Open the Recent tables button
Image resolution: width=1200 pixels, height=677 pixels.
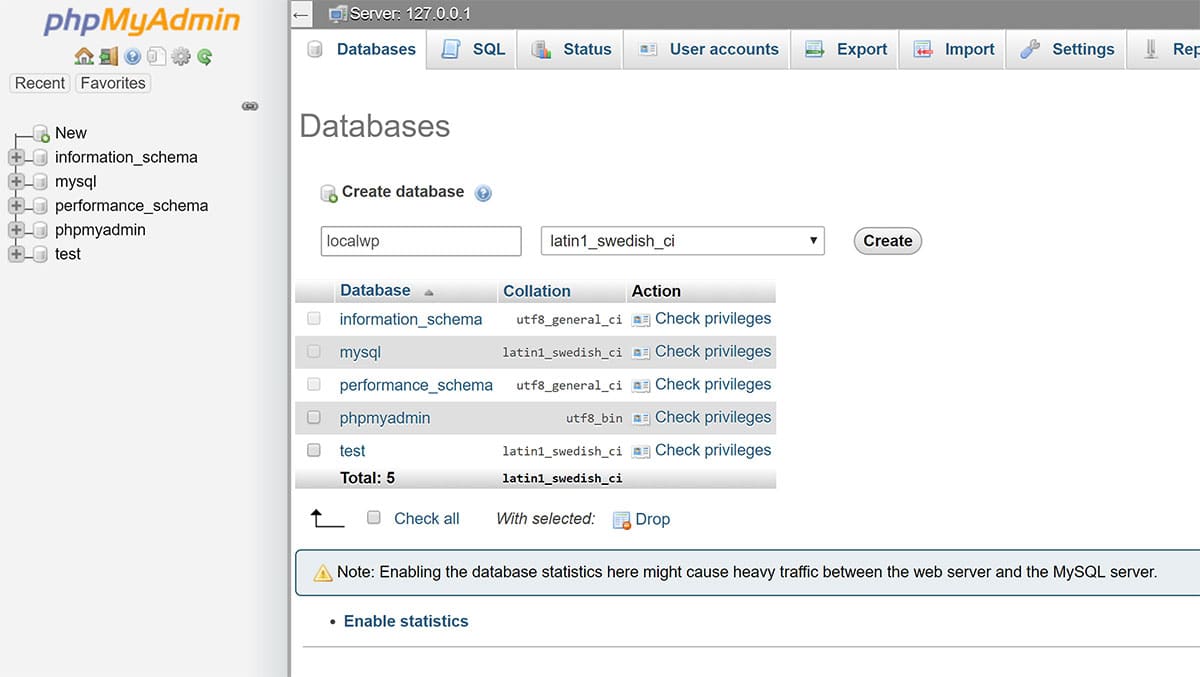(40, 83)
